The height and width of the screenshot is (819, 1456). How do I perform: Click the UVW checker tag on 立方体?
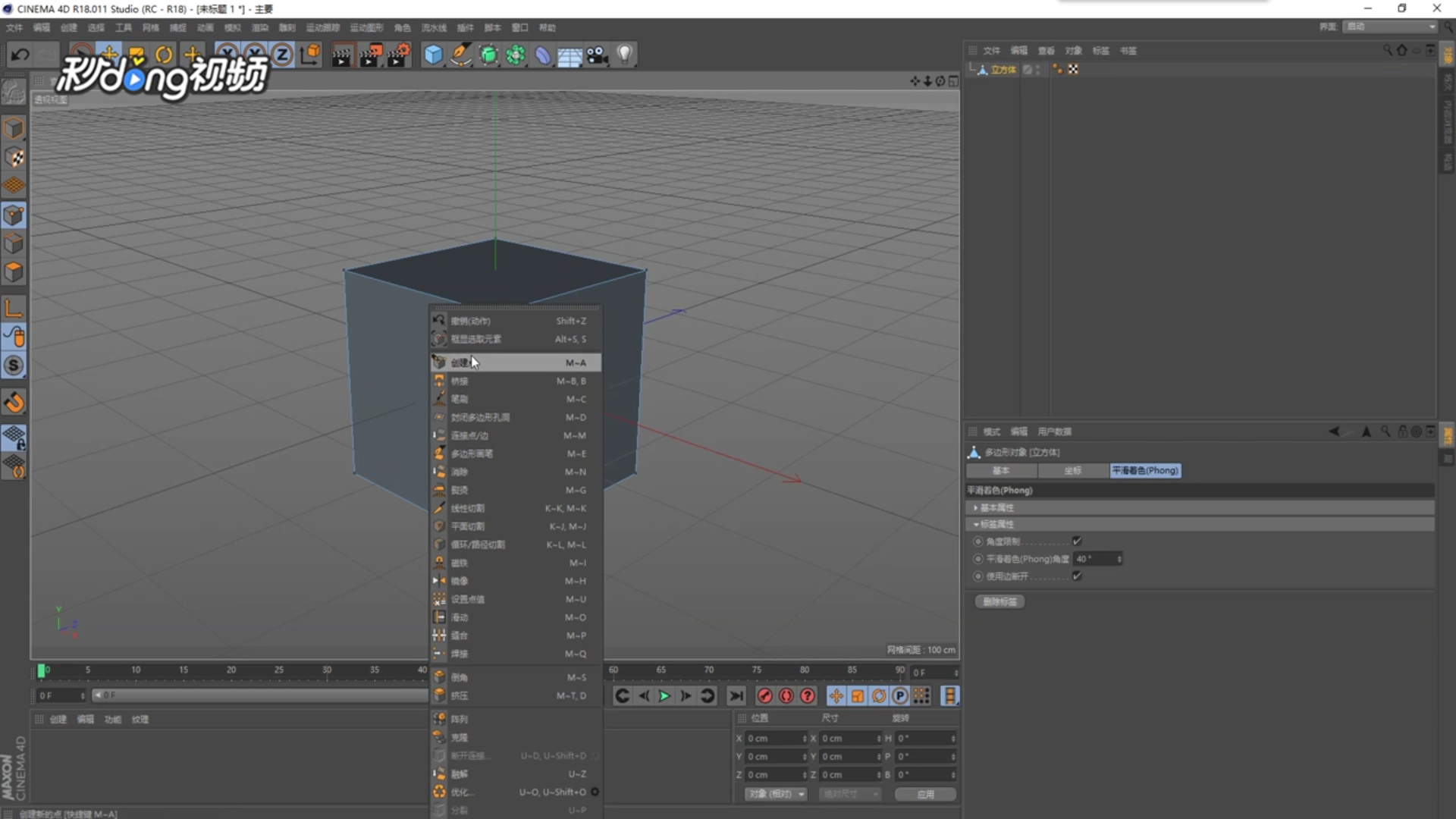coord(1073,69)
